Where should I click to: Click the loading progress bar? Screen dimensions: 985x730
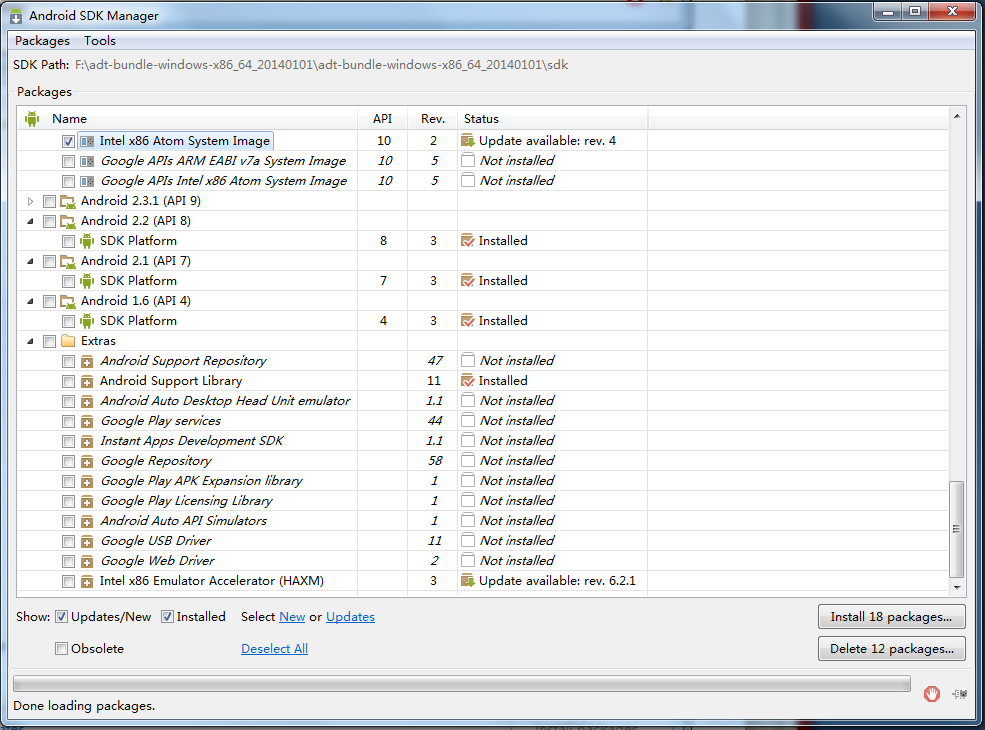click(462, 684)
